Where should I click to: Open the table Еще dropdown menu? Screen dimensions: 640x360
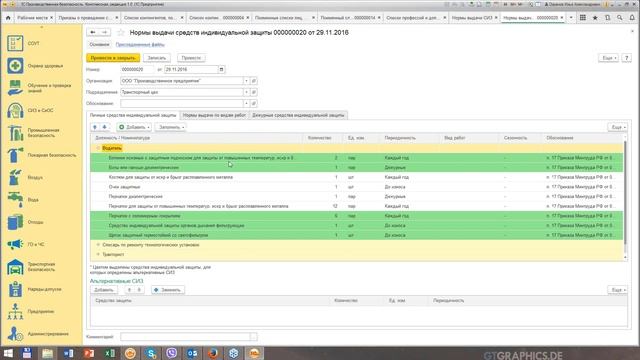pos(617,127)
